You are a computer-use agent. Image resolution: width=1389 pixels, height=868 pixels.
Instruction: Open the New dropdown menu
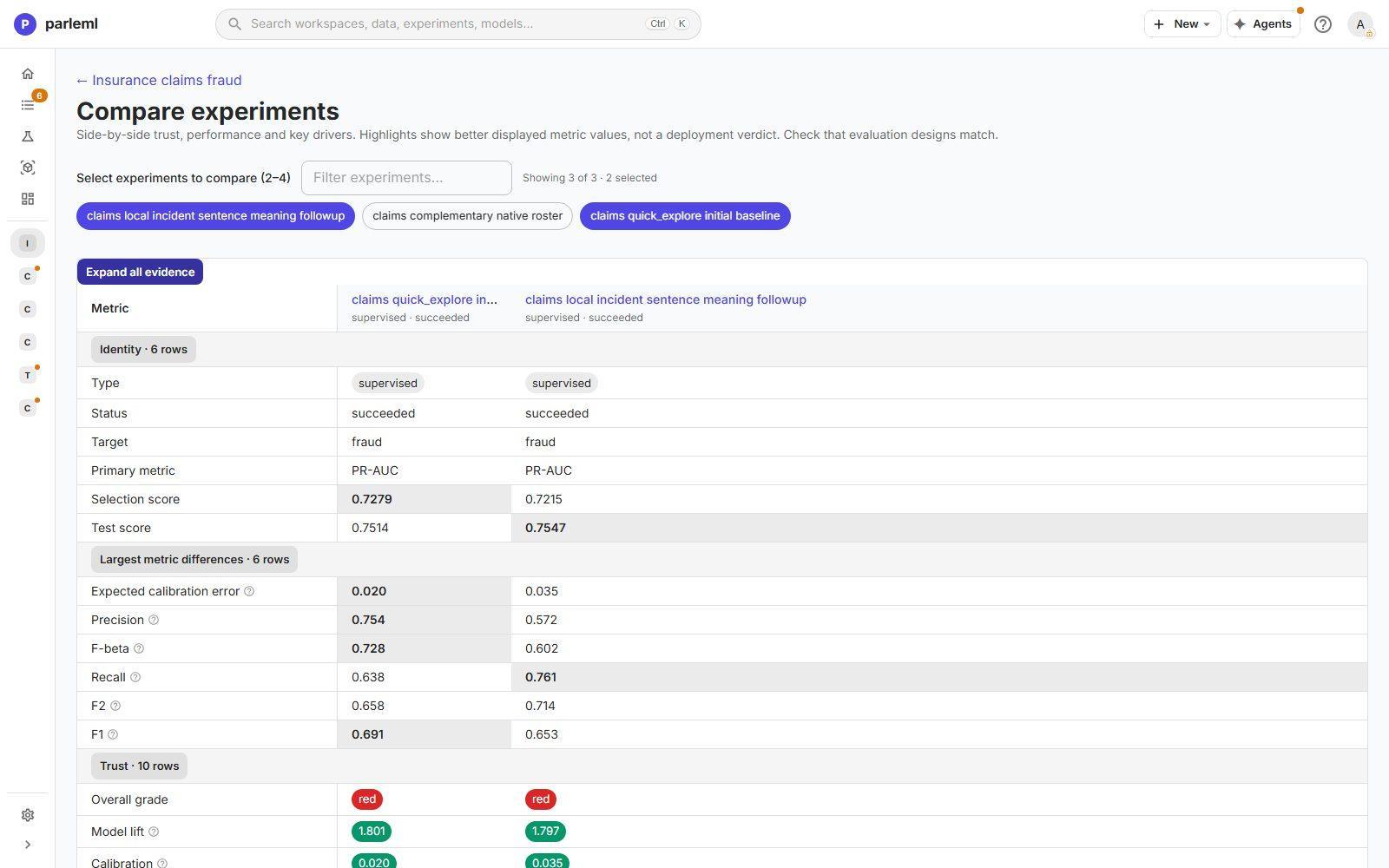point(1182,24)
